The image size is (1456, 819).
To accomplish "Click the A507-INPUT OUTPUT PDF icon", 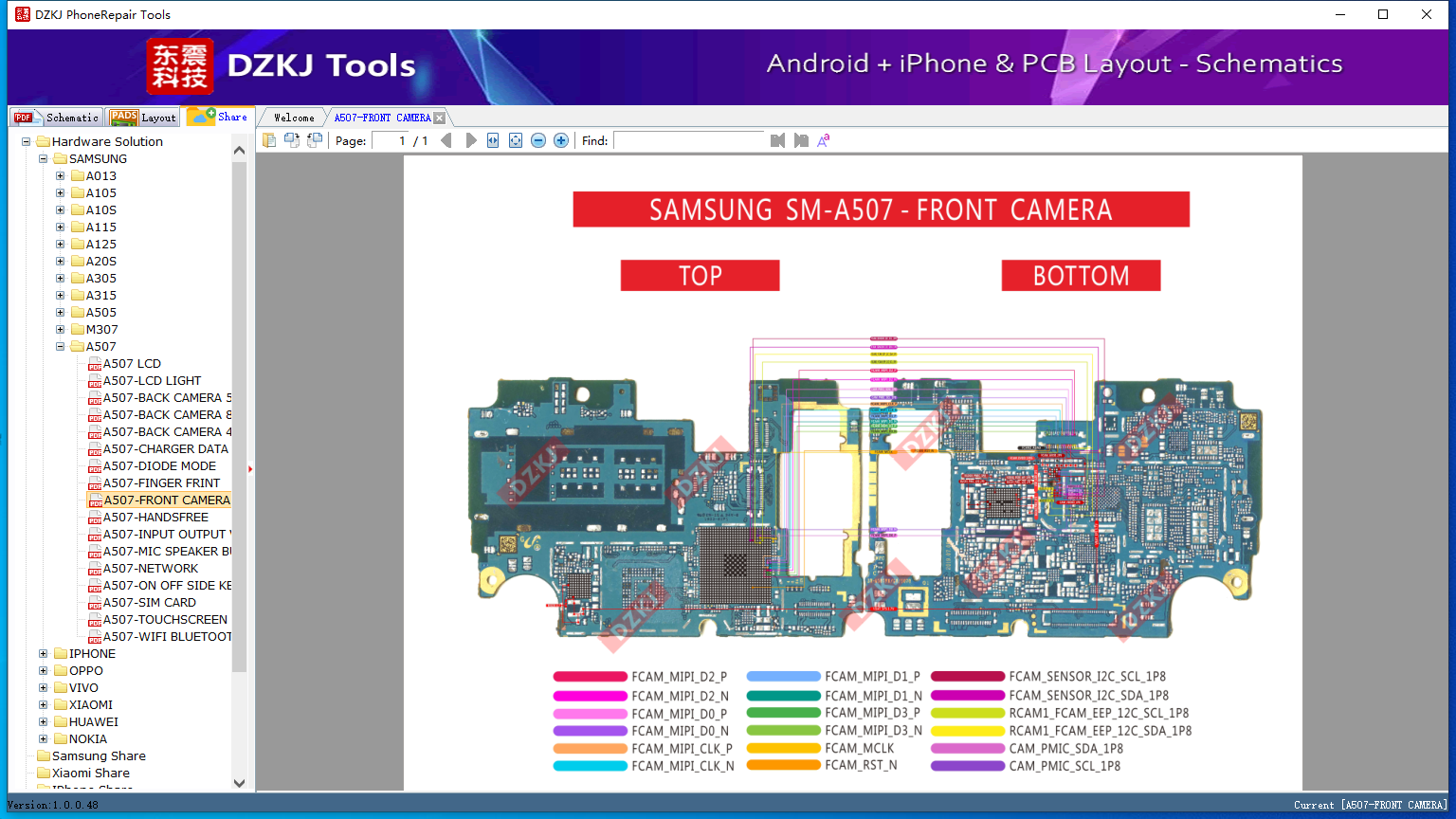I will coord(95,535).
